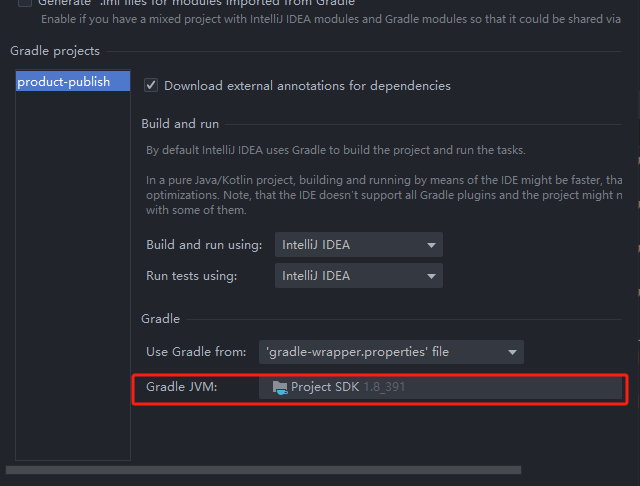Click the 'Gradle projects' section heading

[x=55, y=51]
